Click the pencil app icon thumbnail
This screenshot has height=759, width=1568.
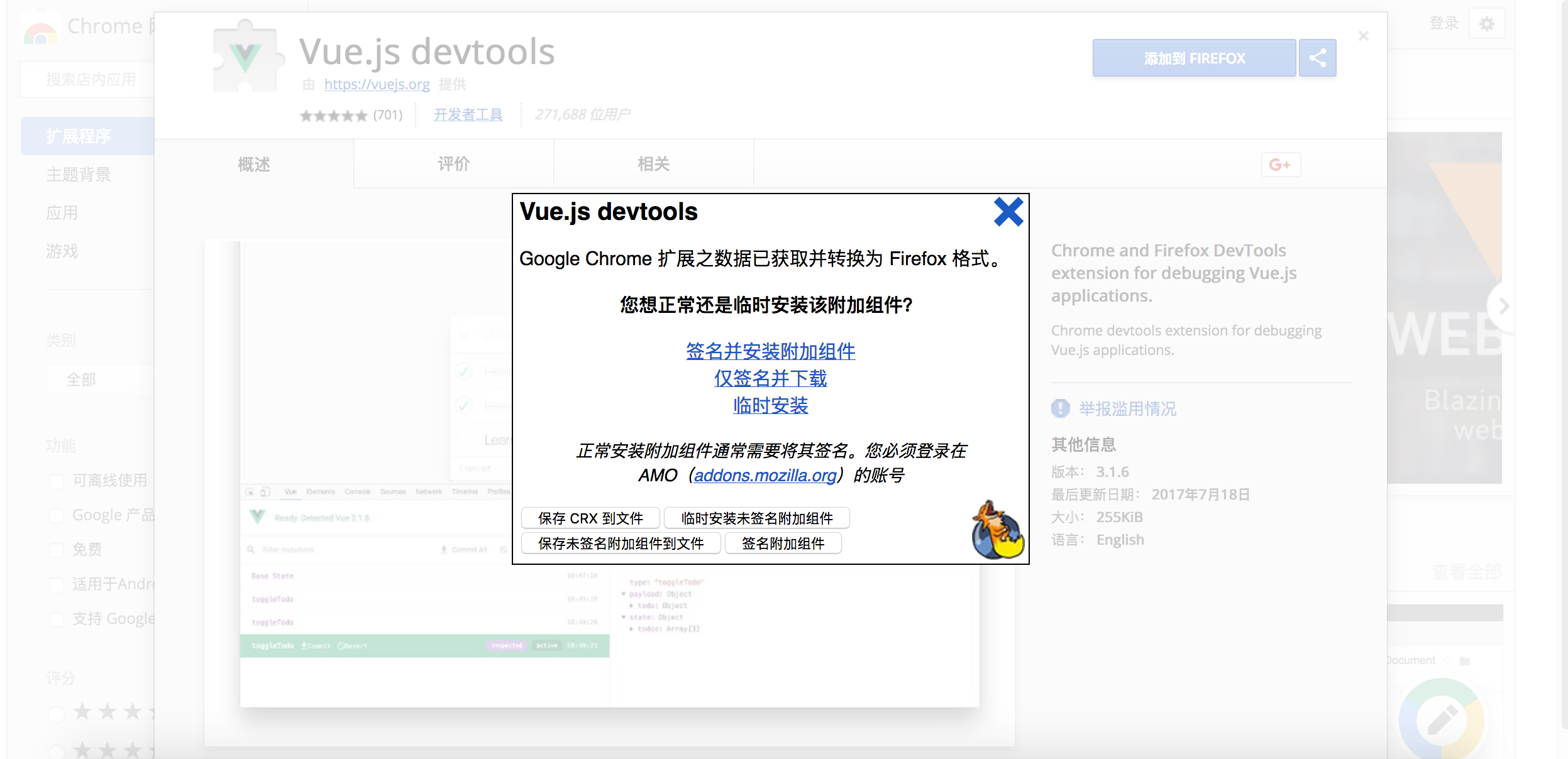[x=1442, y=719]
